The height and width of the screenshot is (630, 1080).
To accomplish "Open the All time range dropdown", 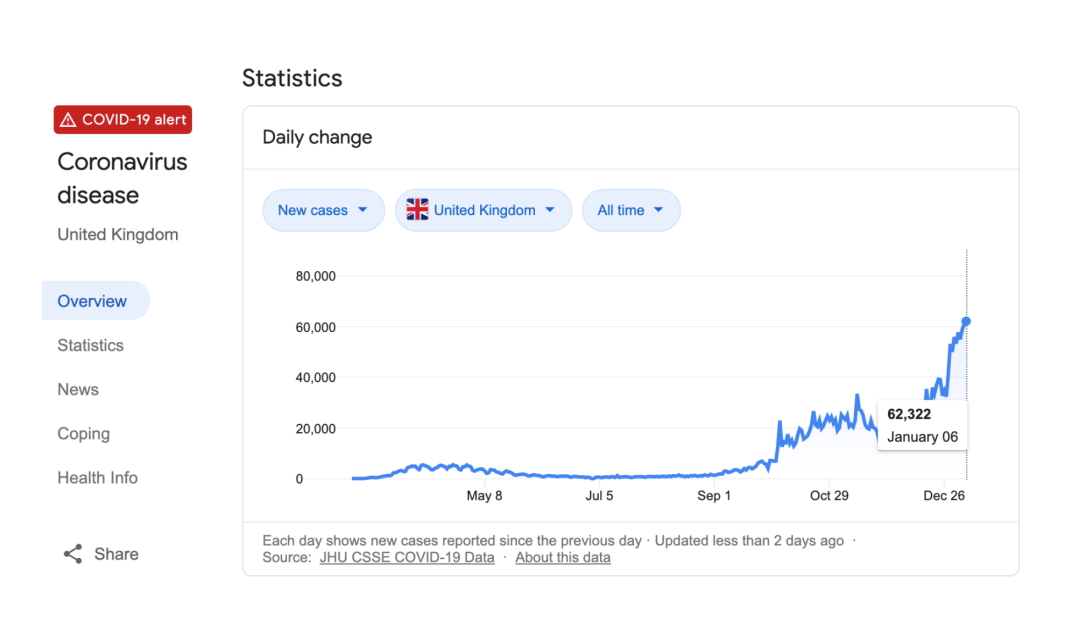I will pyautogui.click(x=631, y=210).
